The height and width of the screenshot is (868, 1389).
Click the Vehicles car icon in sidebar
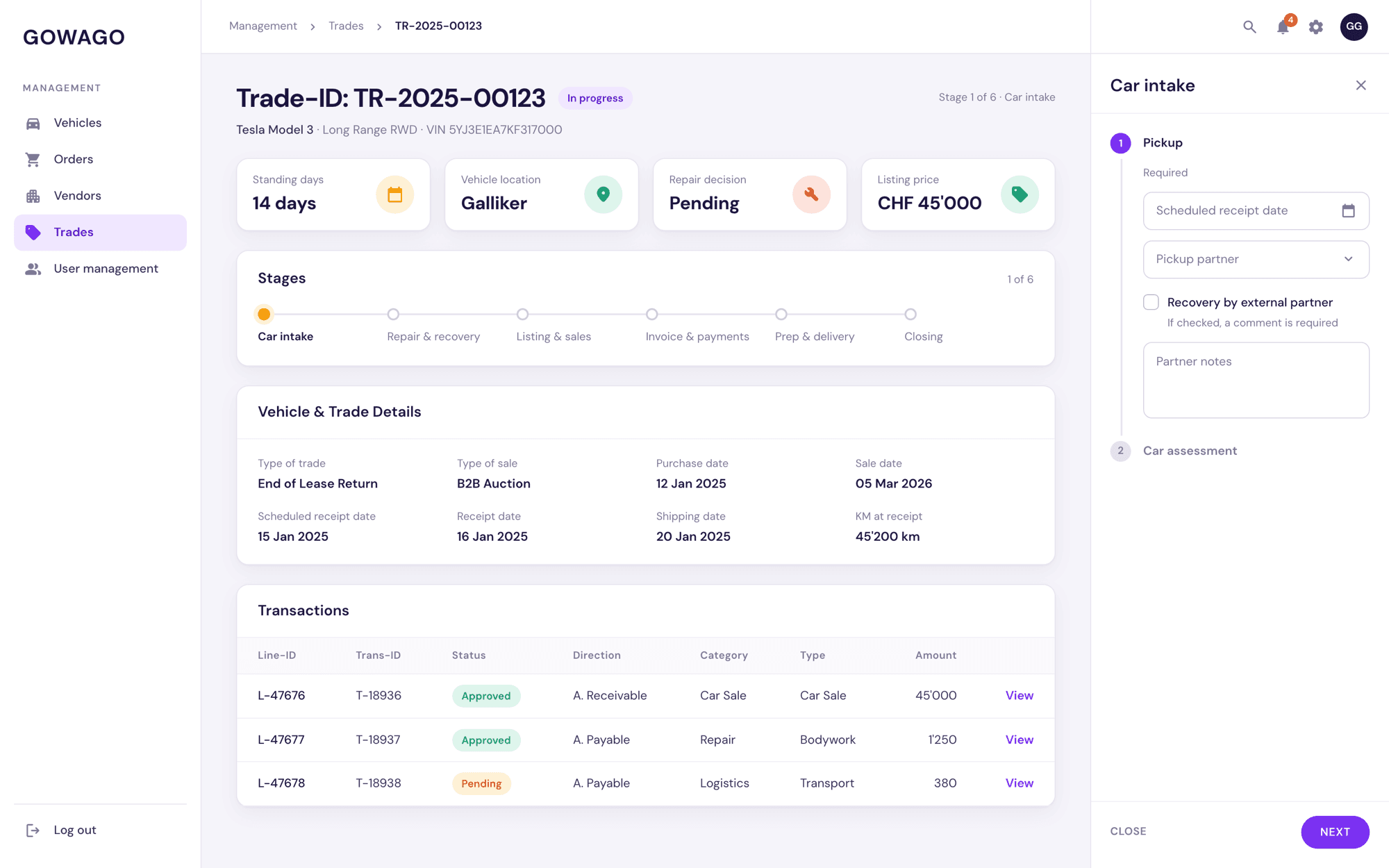33,123
